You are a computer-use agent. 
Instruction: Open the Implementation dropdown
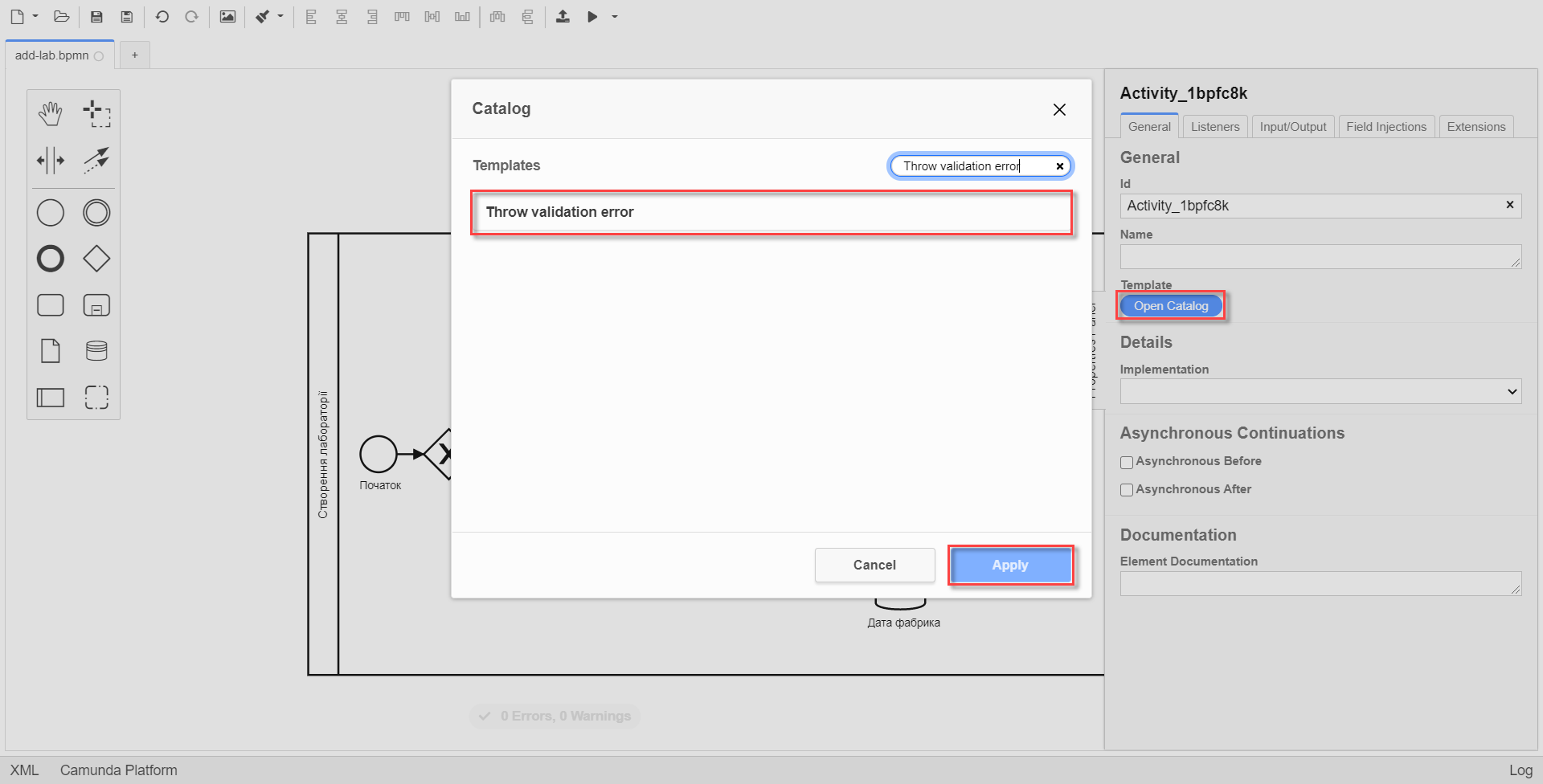click(x=1320, y=391)
